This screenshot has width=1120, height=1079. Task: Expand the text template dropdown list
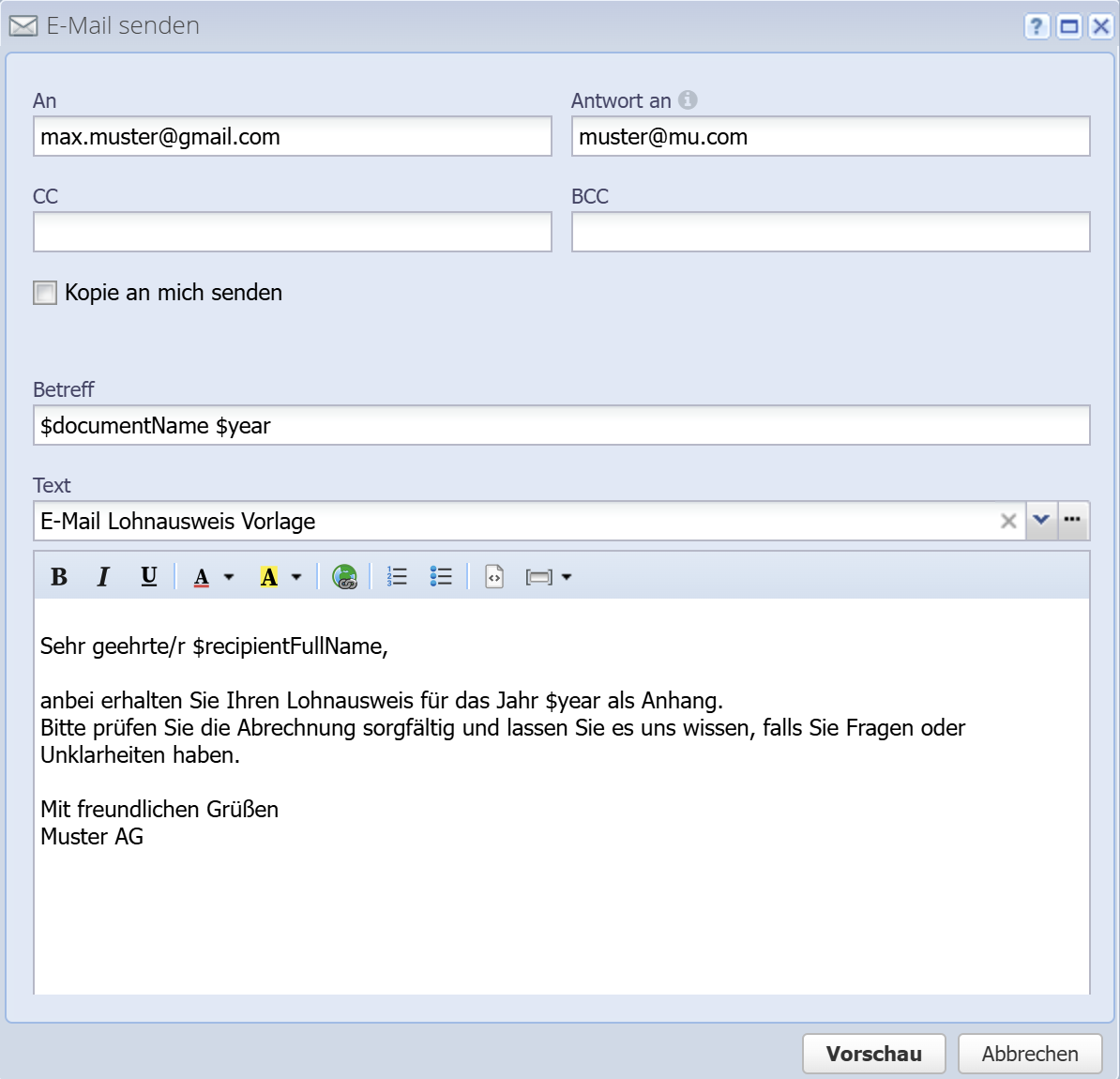click(1041, 520)
